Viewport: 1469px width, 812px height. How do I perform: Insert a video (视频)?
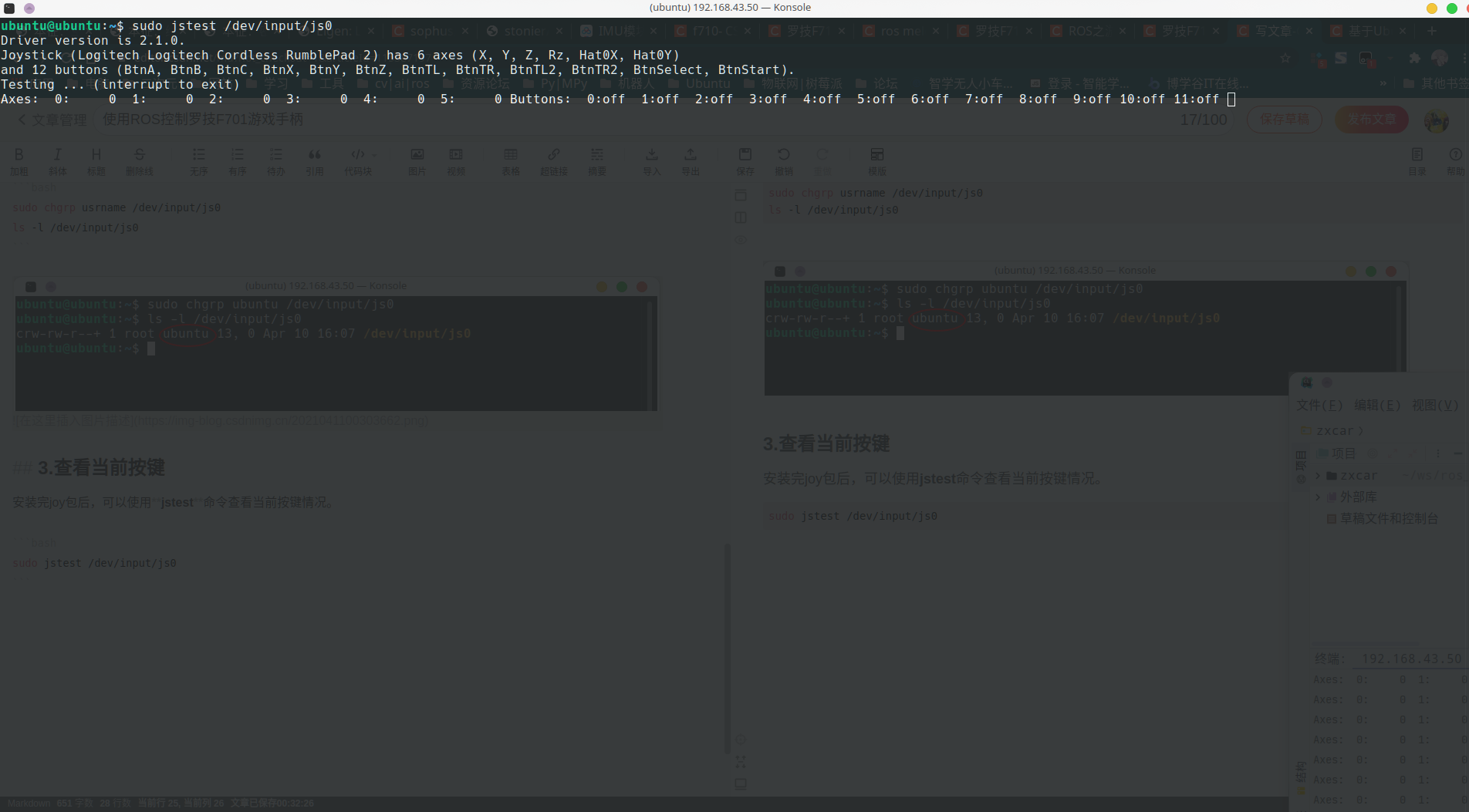coord(456,160)
